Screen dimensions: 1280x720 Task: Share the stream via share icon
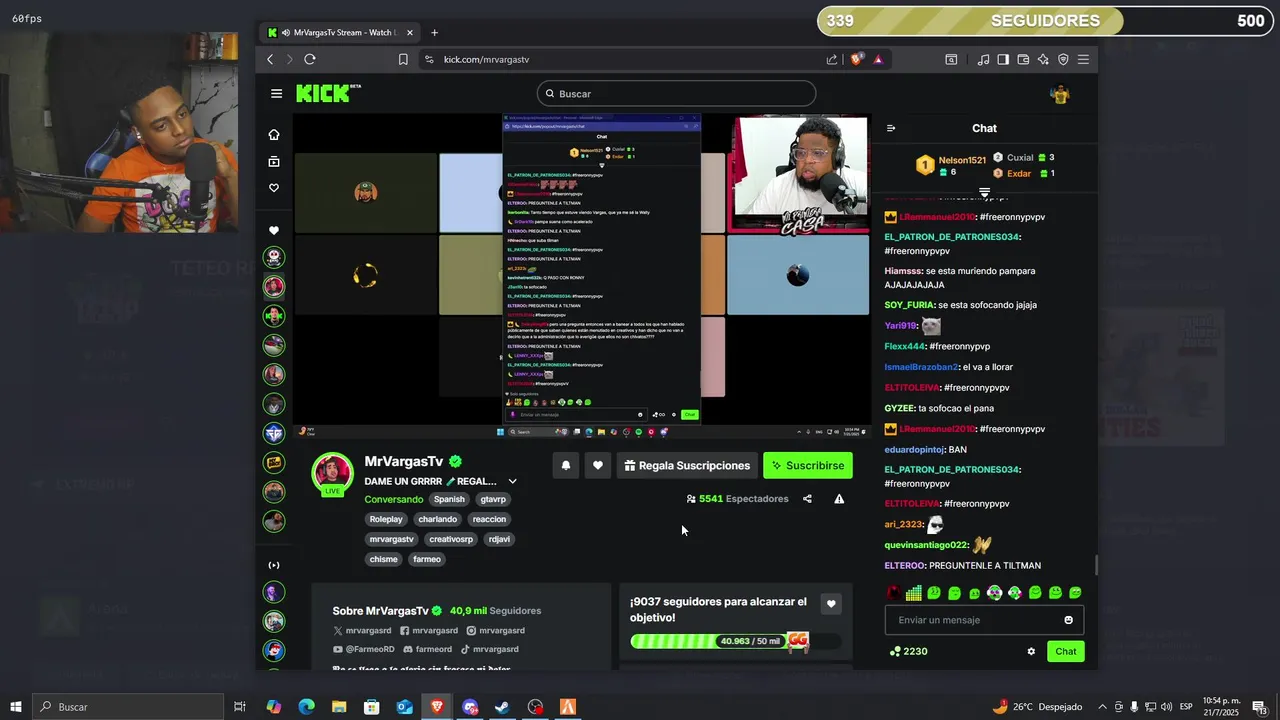tap(807, 499)
